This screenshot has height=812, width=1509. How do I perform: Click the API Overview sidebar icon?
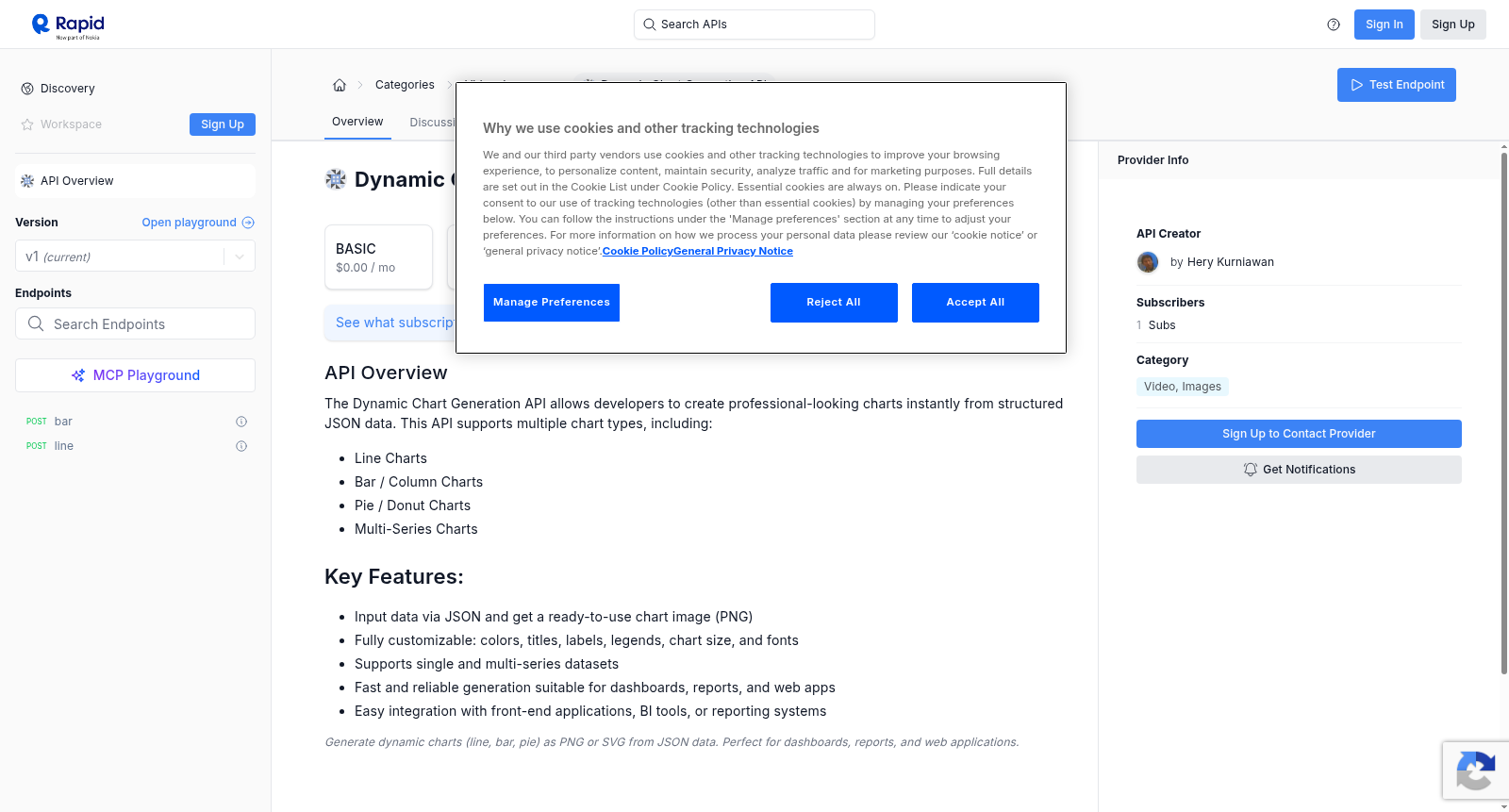[x=27, y=181]
